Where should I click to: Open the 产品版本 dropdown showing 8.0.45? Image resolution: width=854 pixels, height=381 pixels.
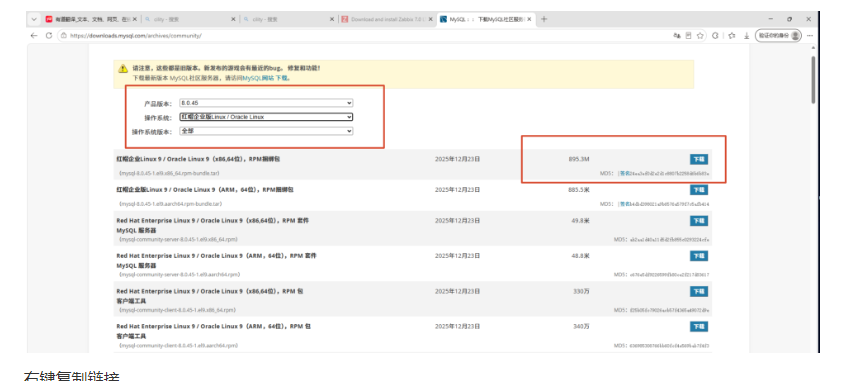click(266, 103)
